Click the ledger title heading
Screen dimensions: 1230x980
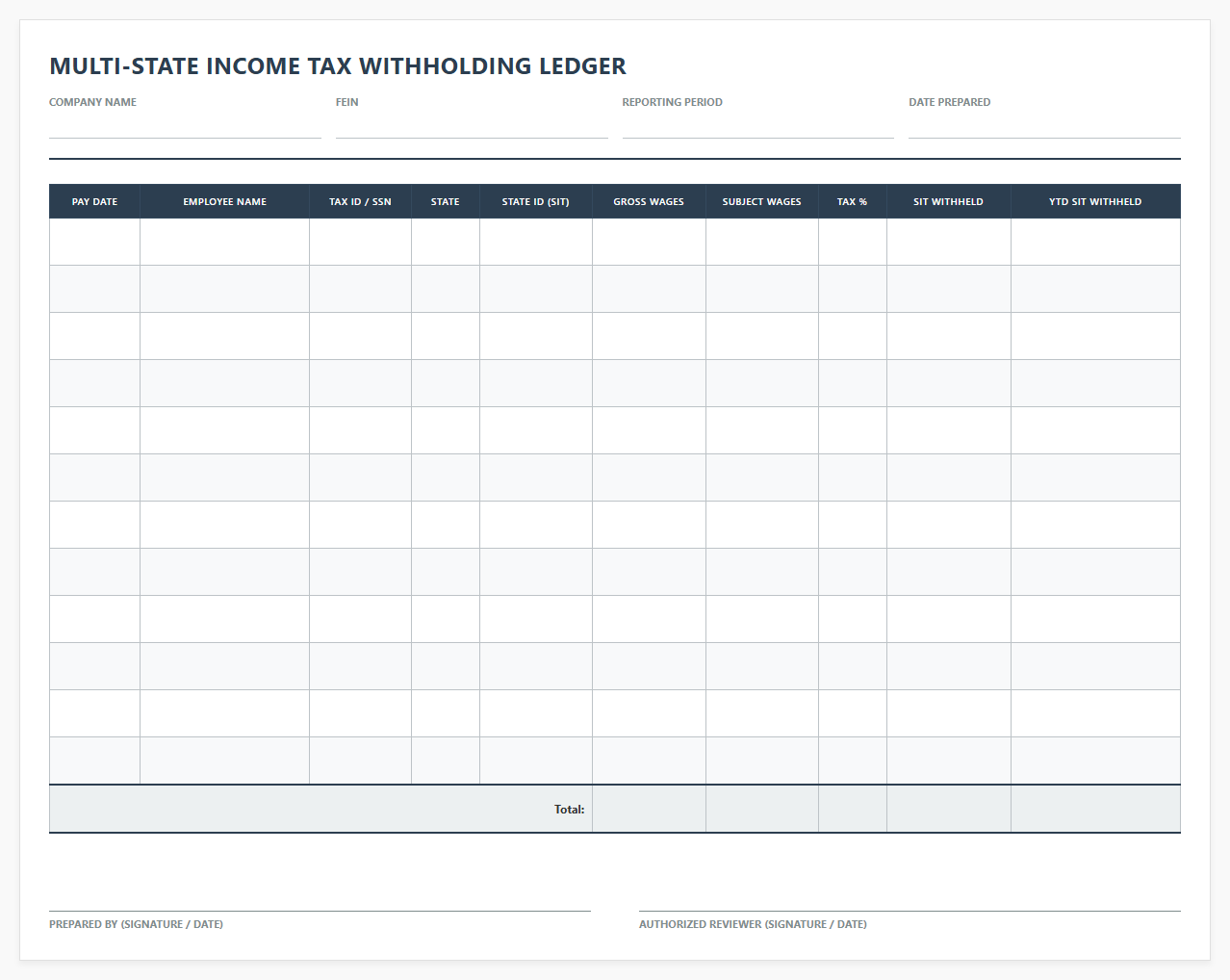(x=338, y=66)
